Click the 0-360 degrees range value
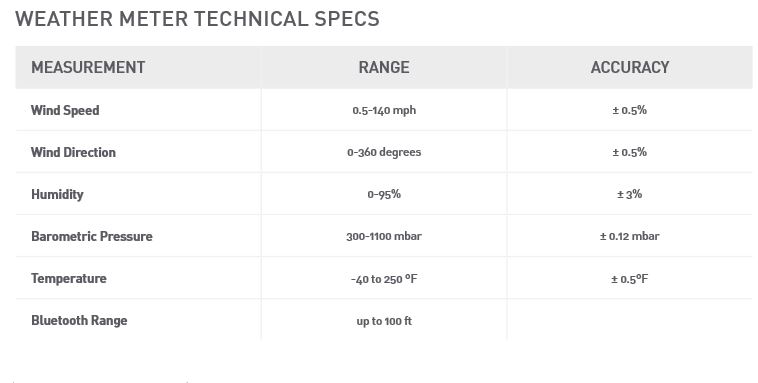This screenshot has width=758, height=383. (x=384, y=152)
